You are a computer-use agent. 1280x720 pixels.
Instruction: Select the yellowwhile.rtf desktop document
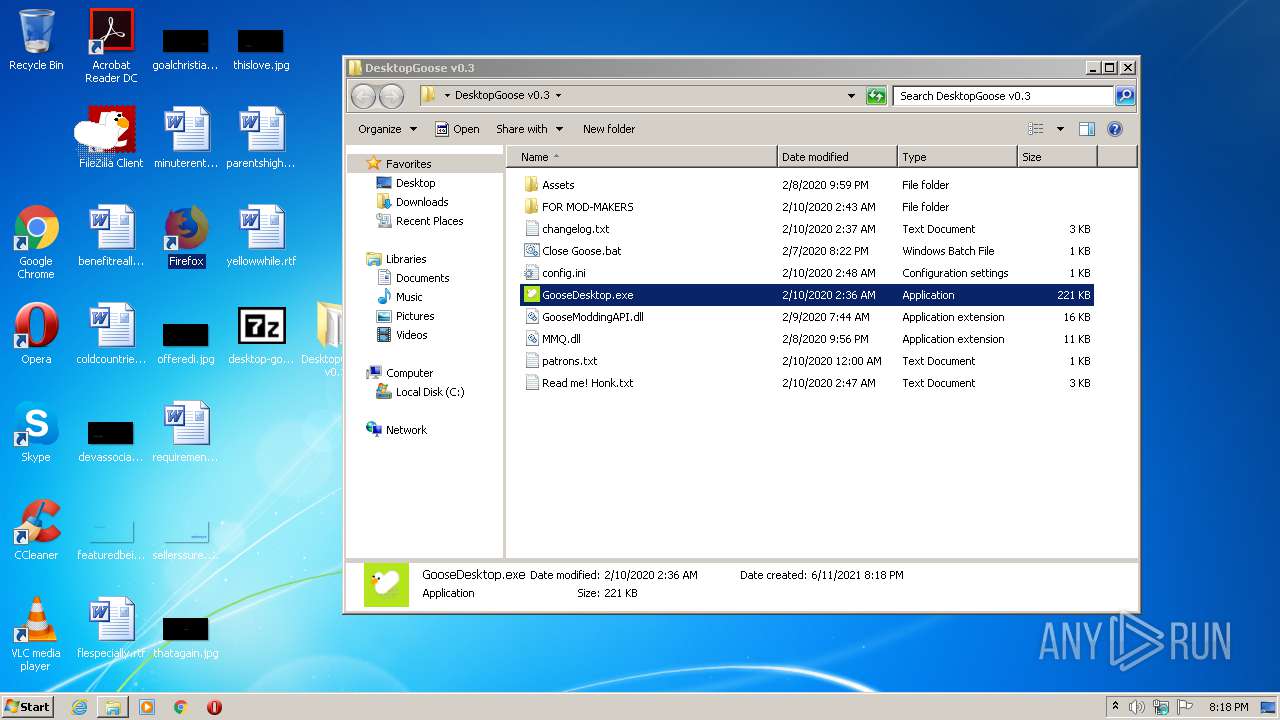pyautogui.click(x=261, y=237)
